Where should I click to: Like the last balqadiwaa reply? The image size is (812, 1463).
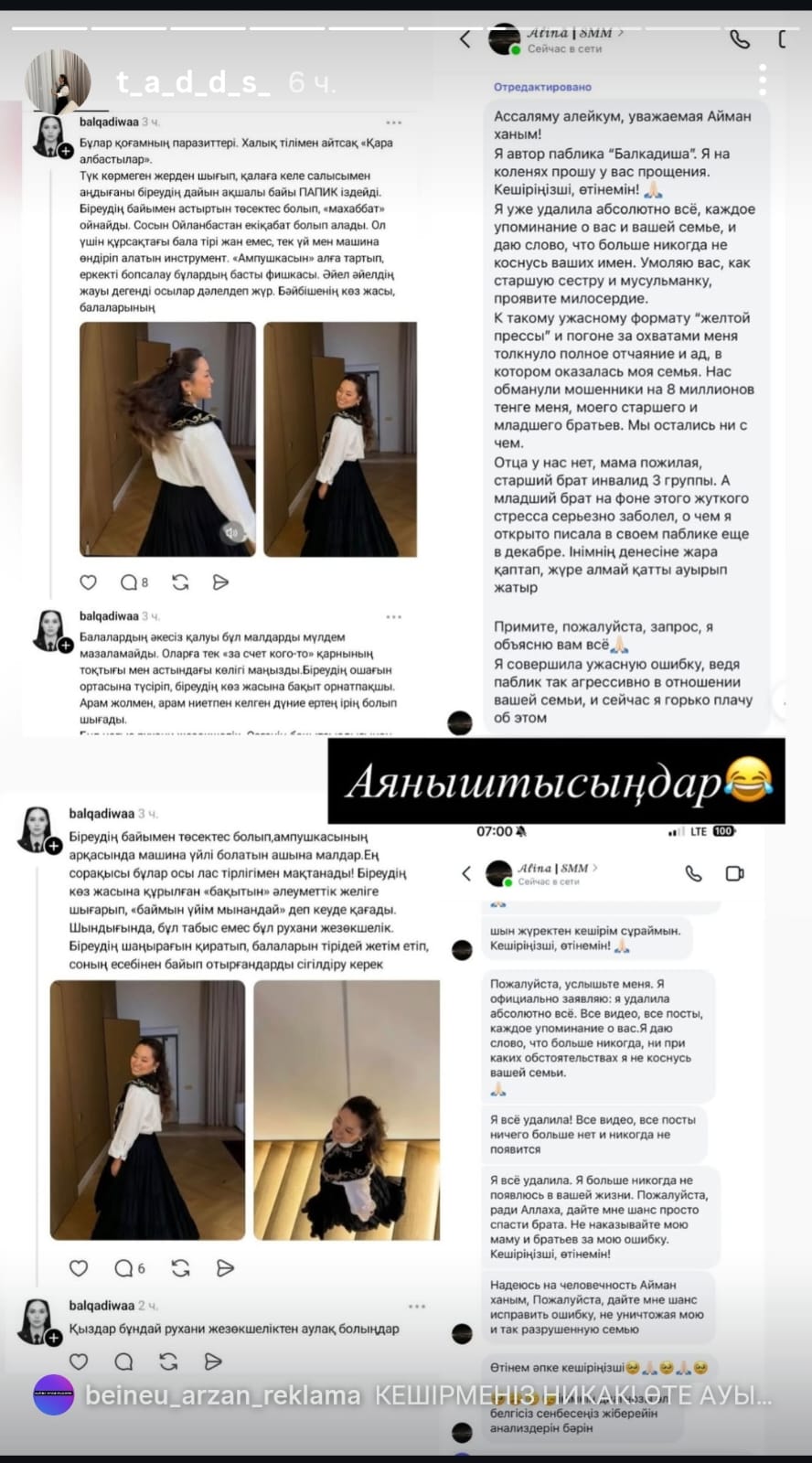click(x=79, y=1362)
